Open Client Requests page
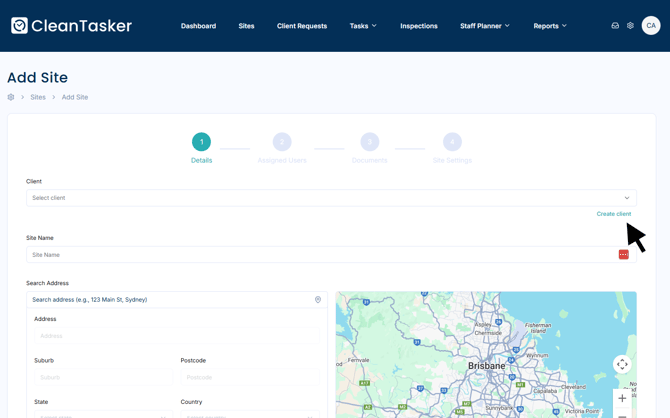This screenshot has width=670, height=418. [302, 26]
